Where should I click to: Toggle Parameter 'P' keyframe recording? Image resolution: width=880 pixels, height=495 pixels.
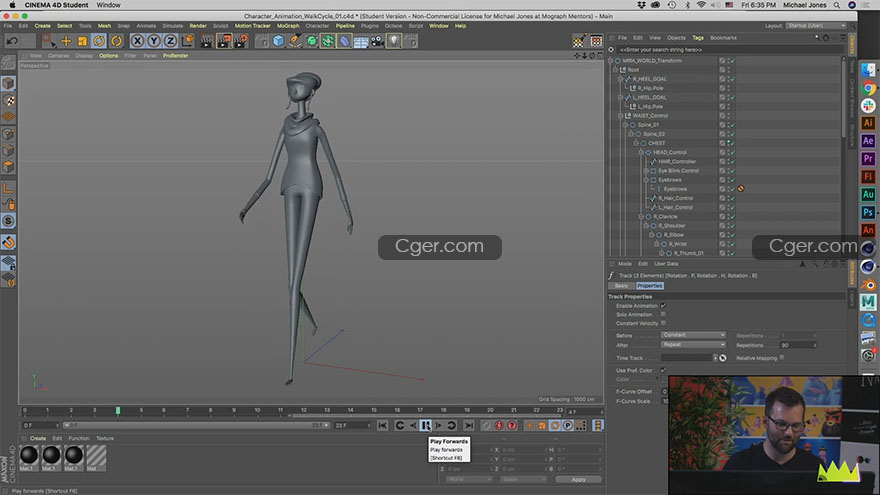click(x=567, y=425)
